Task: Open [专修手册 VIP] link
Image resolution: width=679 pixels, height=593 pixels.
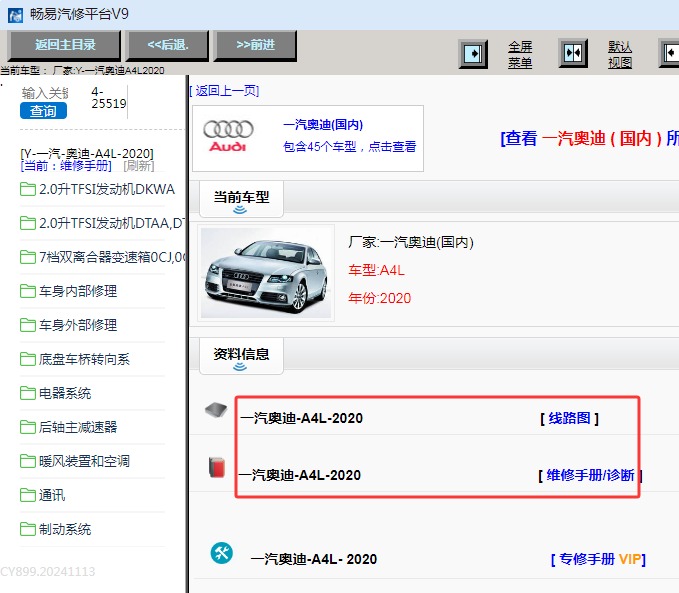Action: (598, 559)
